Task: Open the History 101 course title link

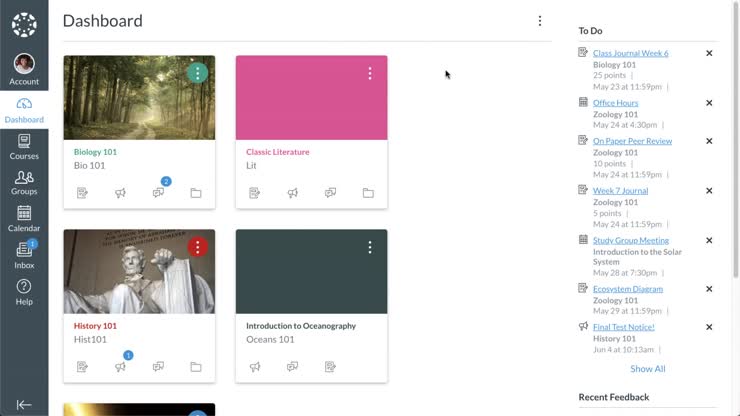Action: click(95, 326)
